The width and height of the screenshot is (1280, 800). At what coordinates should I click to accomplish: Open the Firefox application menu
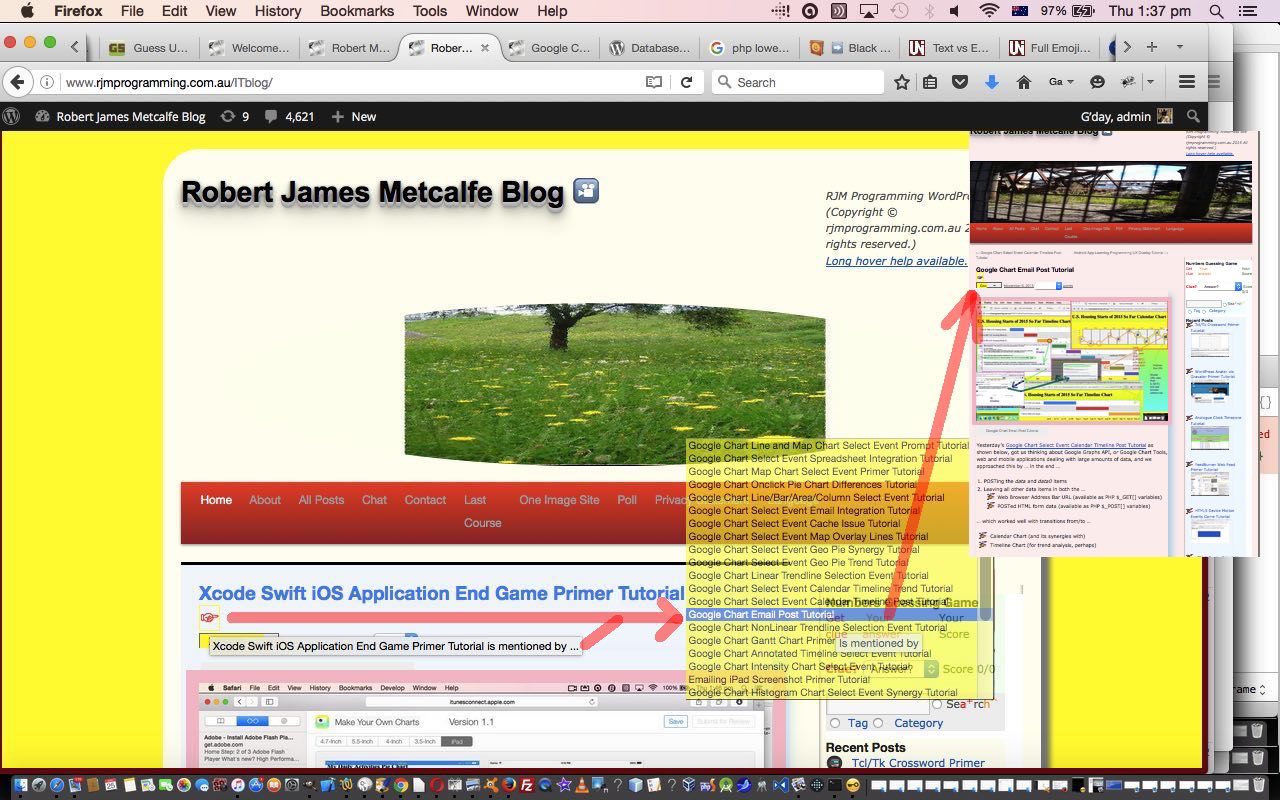tap(78, 11)
